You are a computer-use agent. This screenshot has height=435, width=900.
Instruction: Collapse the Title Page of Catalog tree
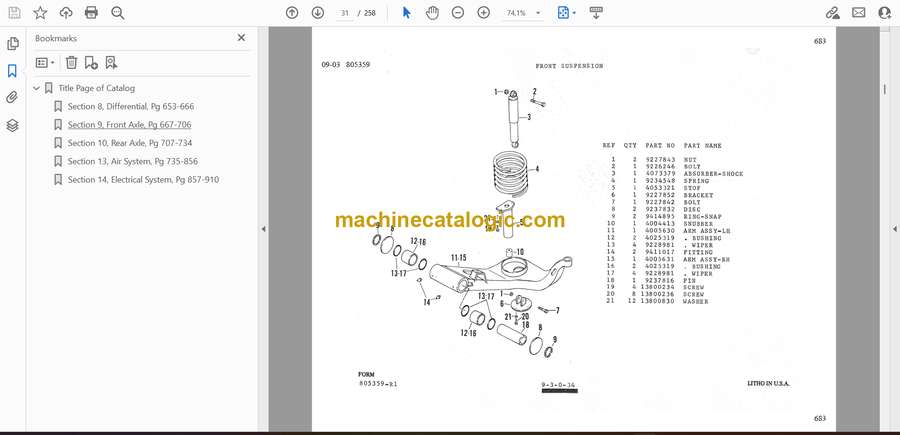coord(37,88)
